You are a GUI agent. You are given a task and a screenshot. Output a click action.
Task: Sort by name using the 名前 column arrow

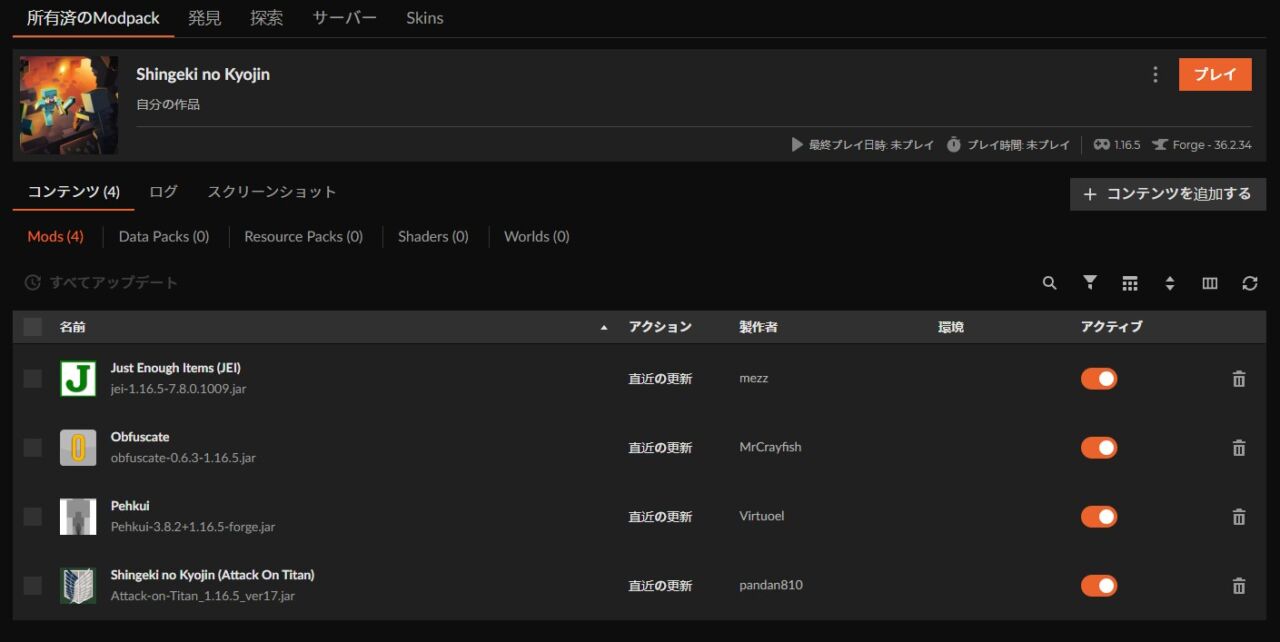tap(603, 328)
